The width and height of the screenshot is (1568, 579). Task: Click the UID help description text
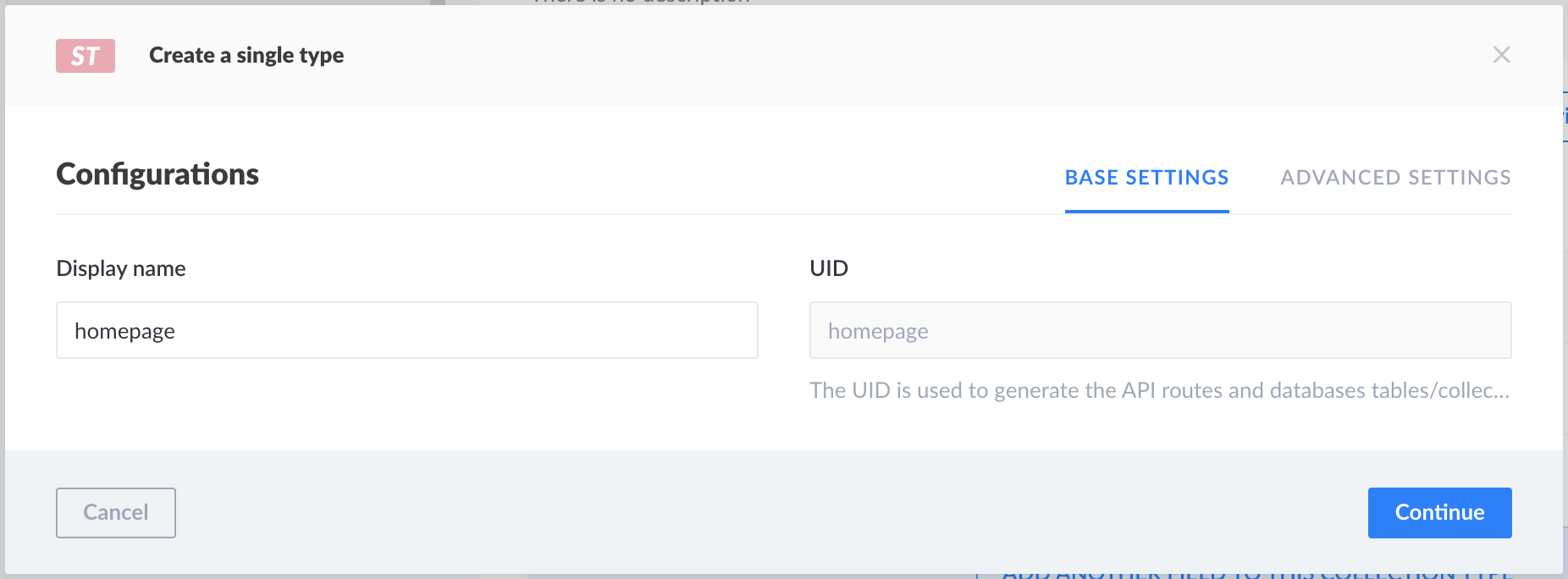pyautogui.click(x=1159, y=390)
